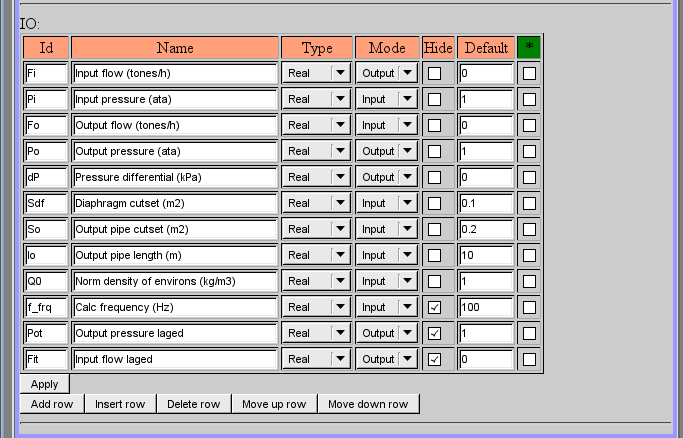Screen dimensions: 683x438
Task: Click the Name column header
Action: click(175, 48)
